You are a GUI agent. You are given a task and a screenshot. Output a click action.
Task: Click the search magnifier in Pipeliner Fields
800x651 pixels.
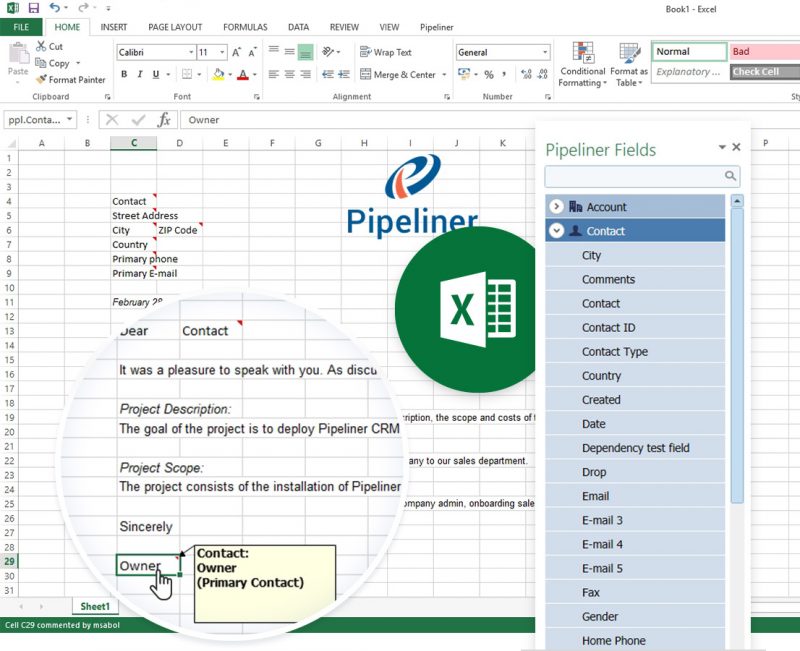tap(731, 176)
